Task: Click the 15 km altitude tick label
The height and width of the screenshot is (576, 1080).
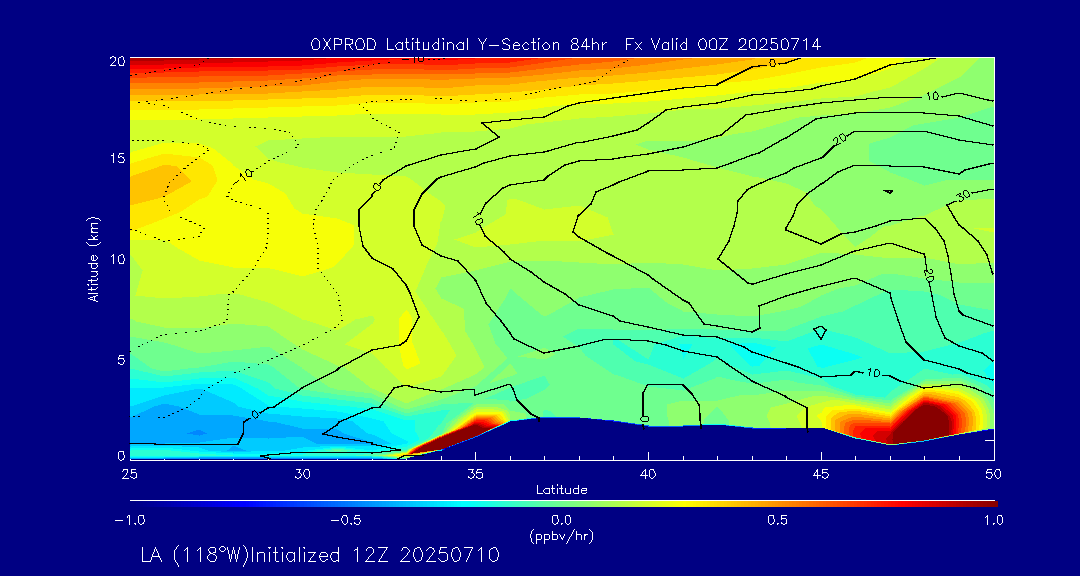Action: click(x=117, y=158)
